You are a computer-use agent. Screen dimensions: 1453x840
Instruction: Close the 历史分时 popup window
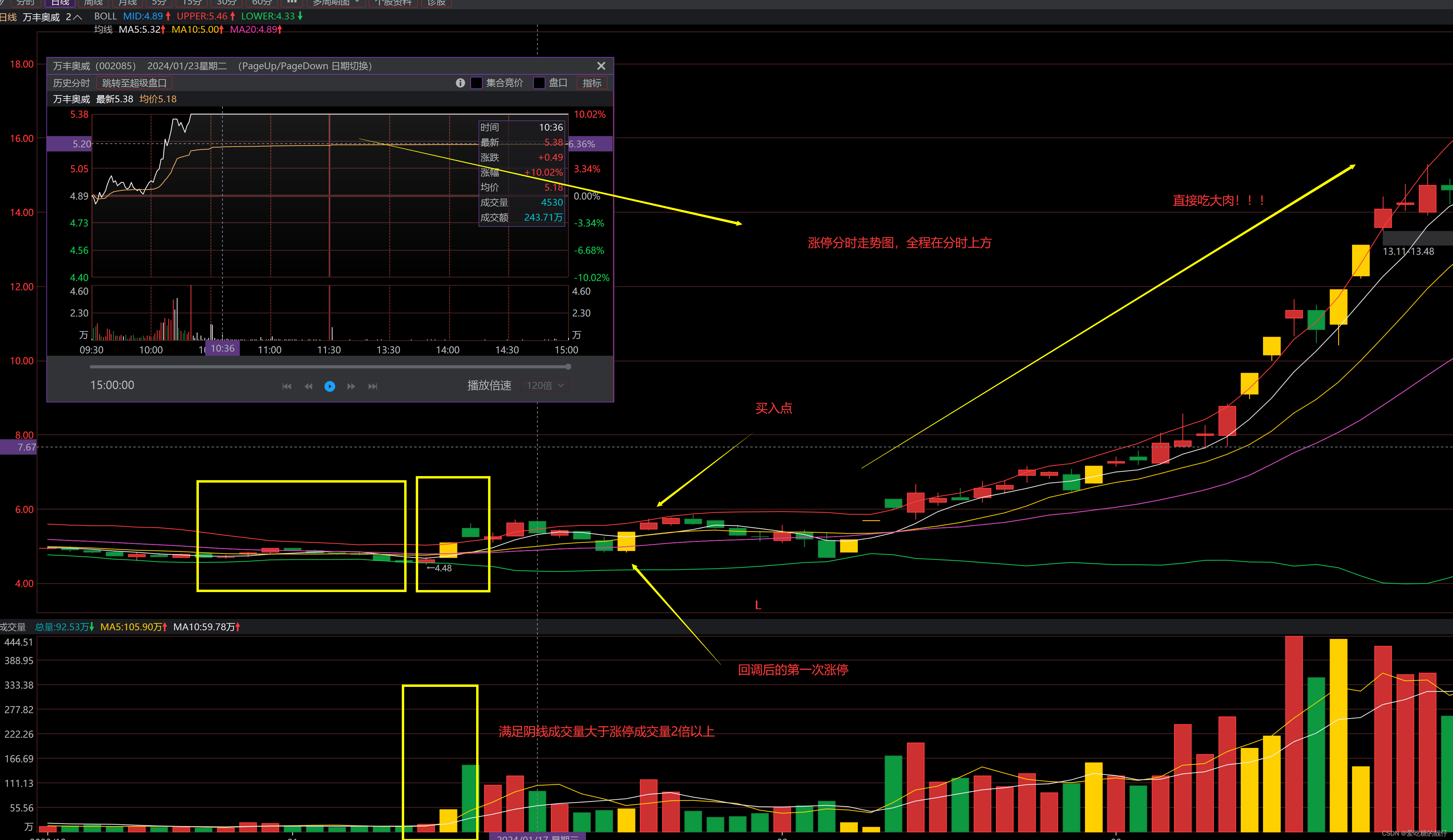[601, 66]
